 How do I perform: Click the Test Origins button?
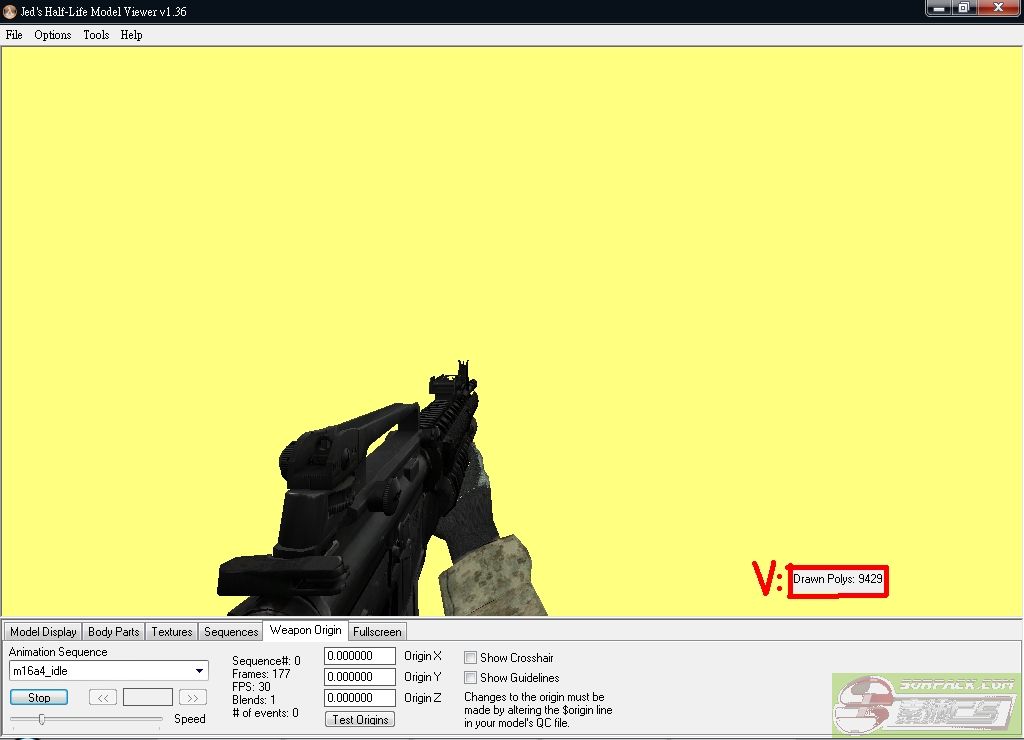360,719
